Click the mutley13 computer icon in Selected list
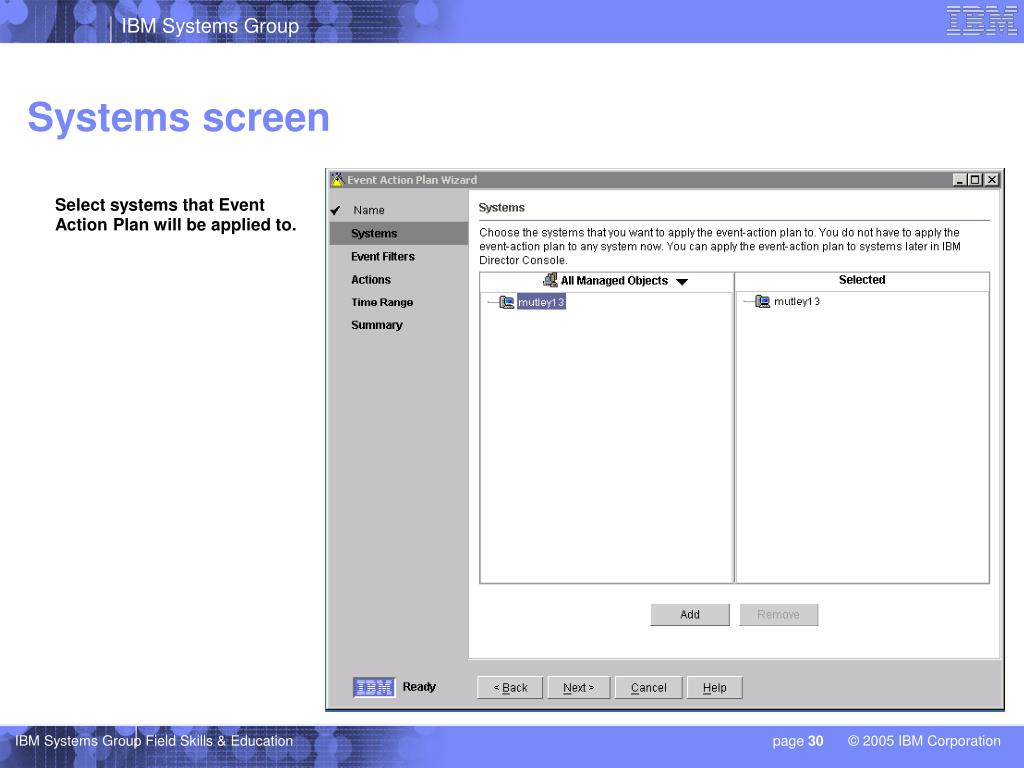Viewport: 1024px width, 768px height. [762, 301]
